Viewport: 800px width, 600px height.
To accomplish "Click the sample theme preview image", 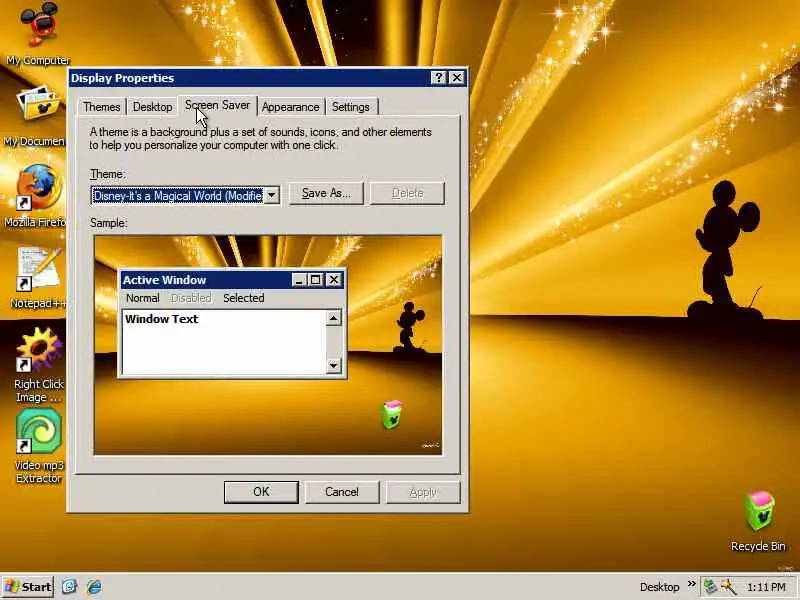I will click(x=268, y=345).
